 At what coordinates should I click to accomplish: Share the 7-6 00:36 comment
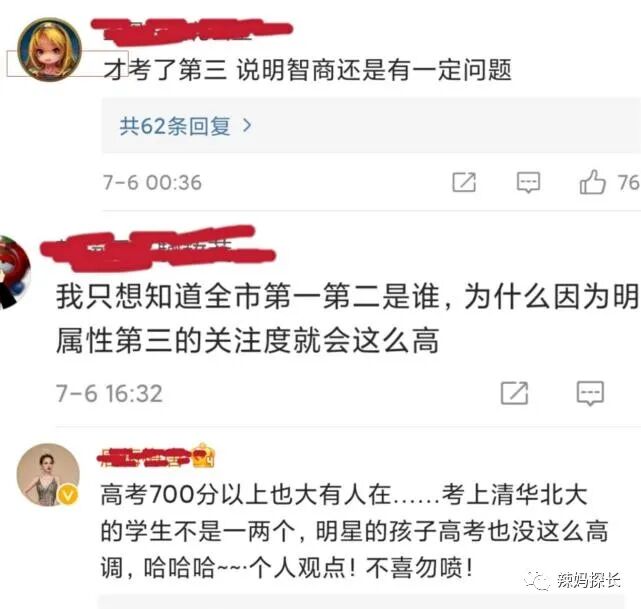[464, 182]
